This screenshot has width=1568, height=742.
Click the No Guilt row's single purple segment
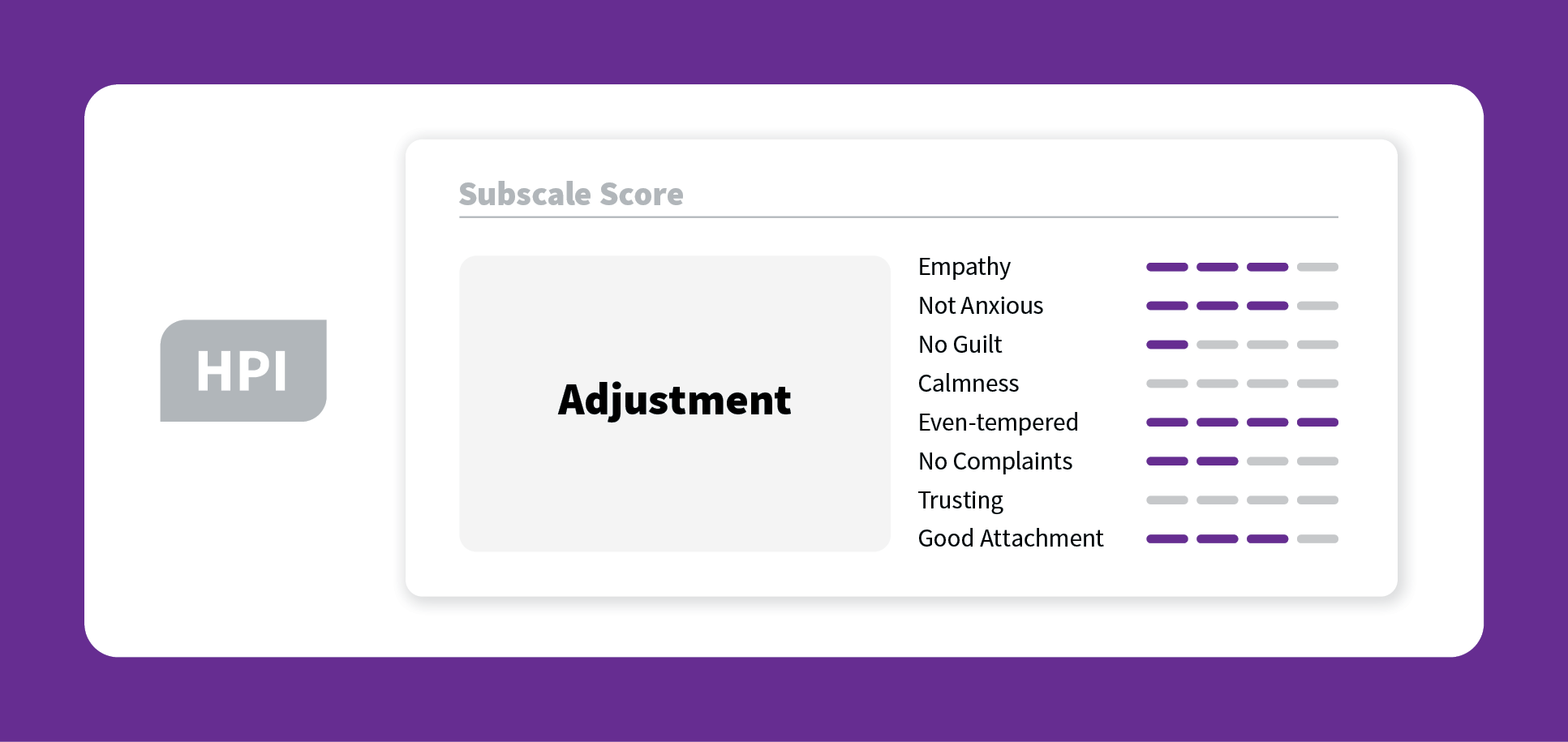(1167, 345)
